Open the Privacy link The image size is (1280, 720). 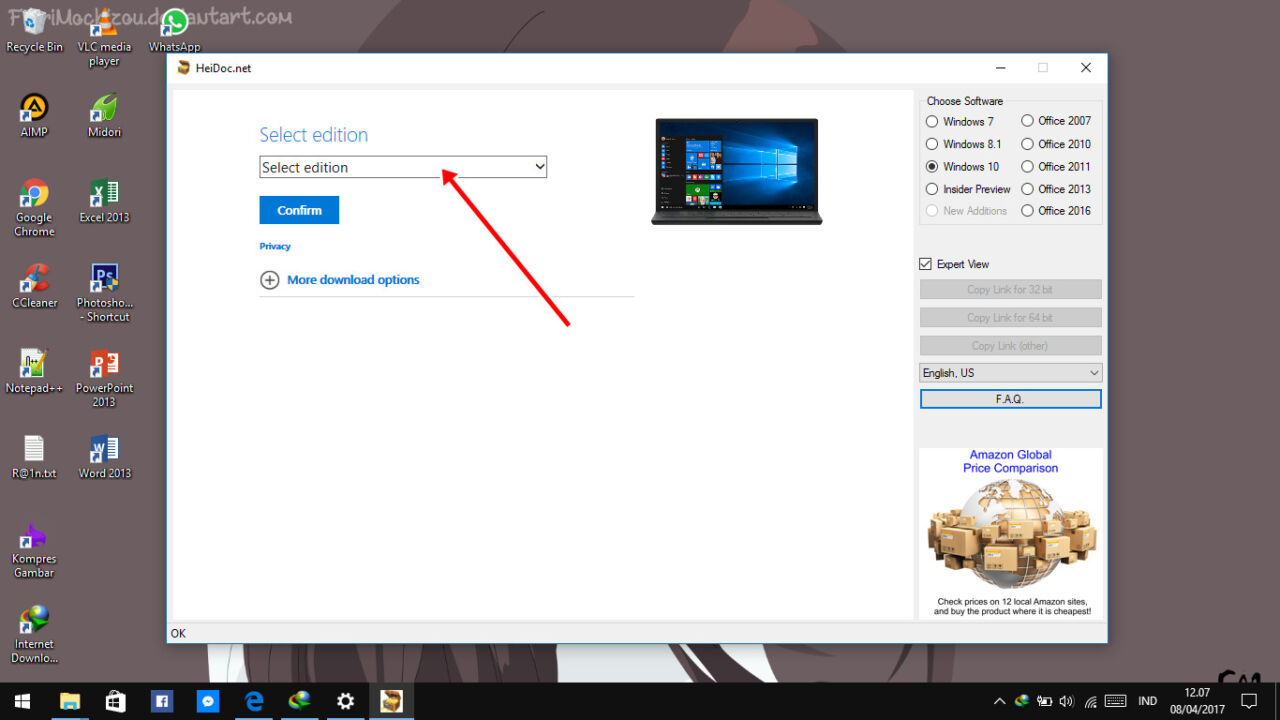pyautogui.click(x=275, y=246)
